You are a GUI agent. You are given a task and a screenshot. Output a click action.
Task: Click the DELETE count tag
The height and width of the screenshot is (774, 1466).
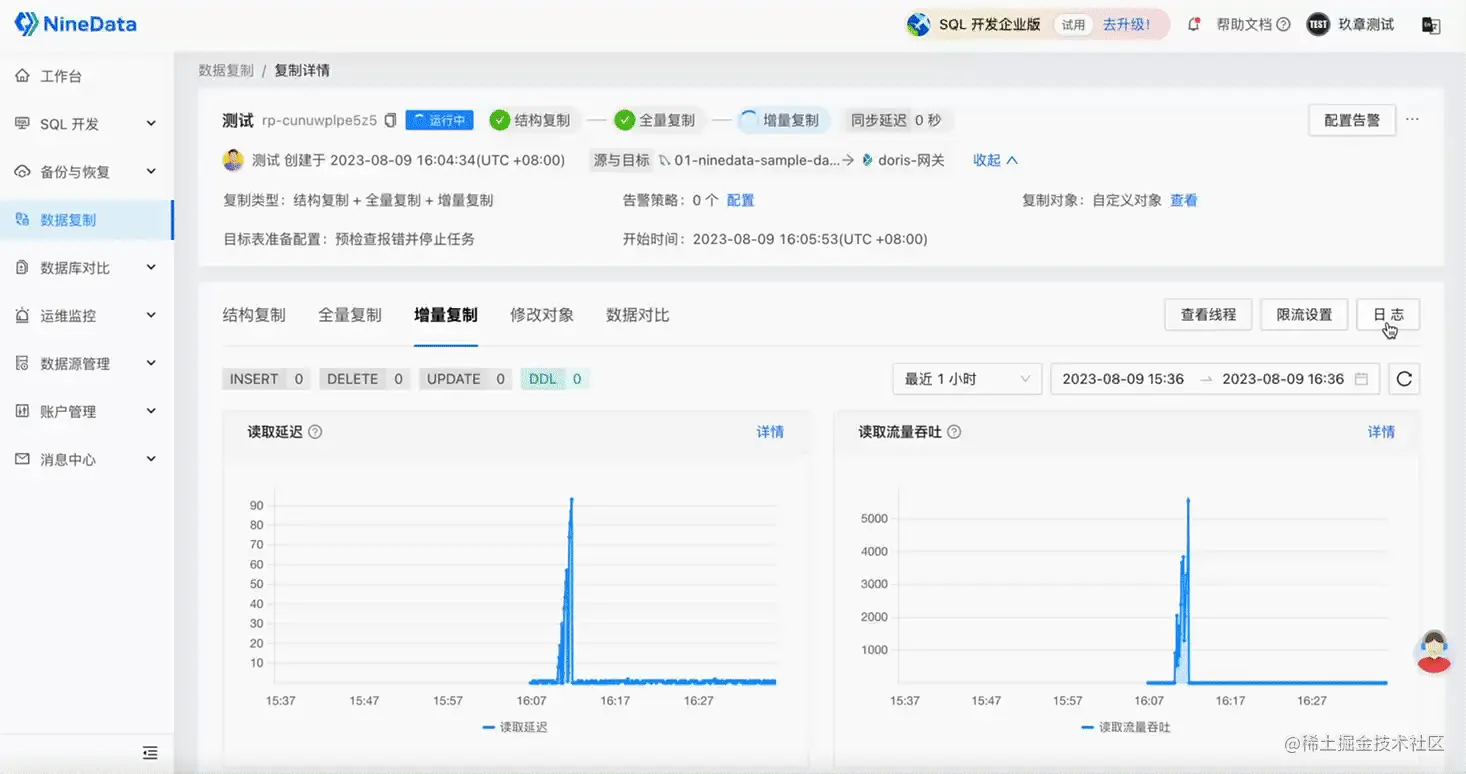365,379
